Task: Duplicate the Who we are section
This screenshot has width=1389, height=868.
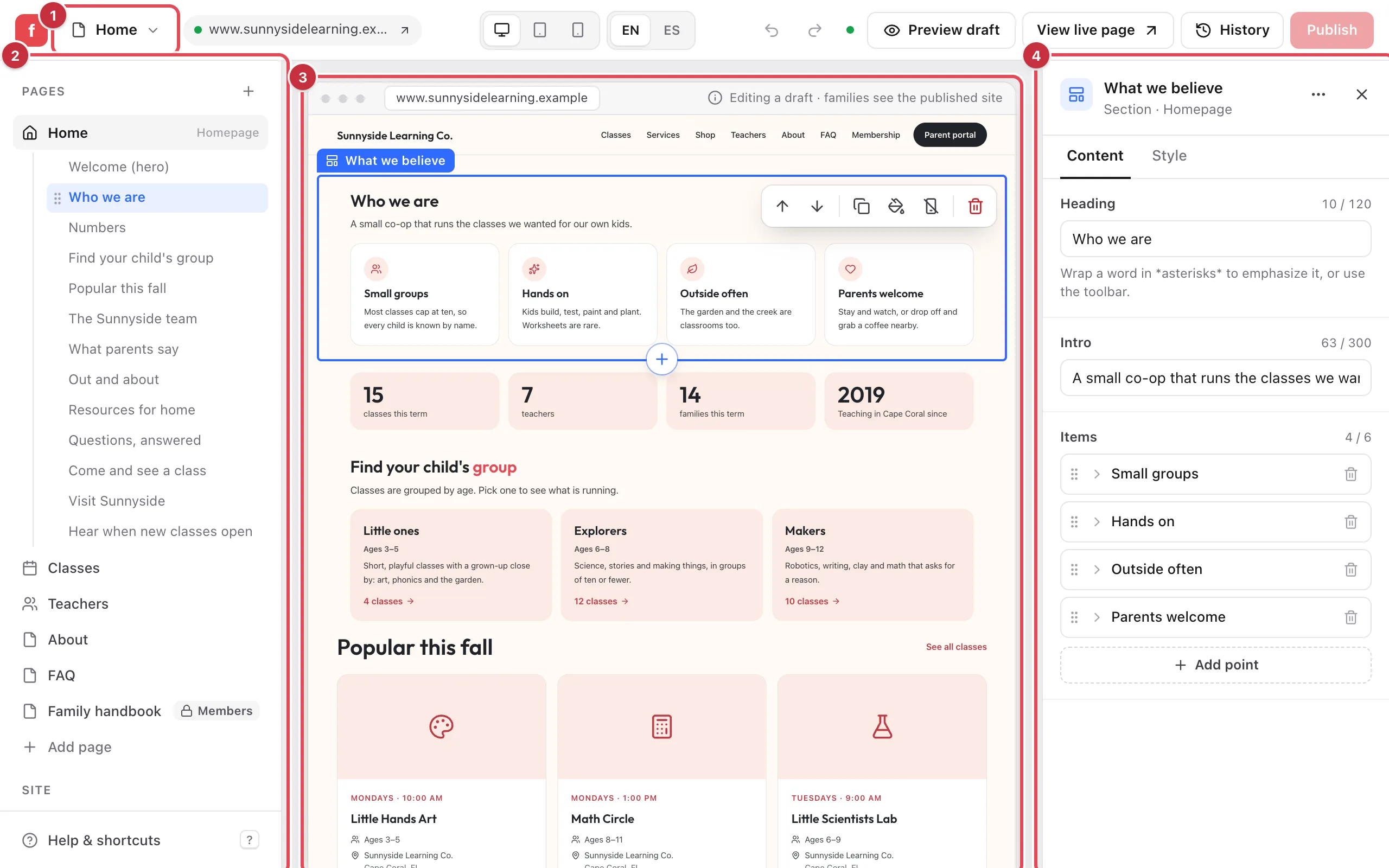Action: pos(861,206)
